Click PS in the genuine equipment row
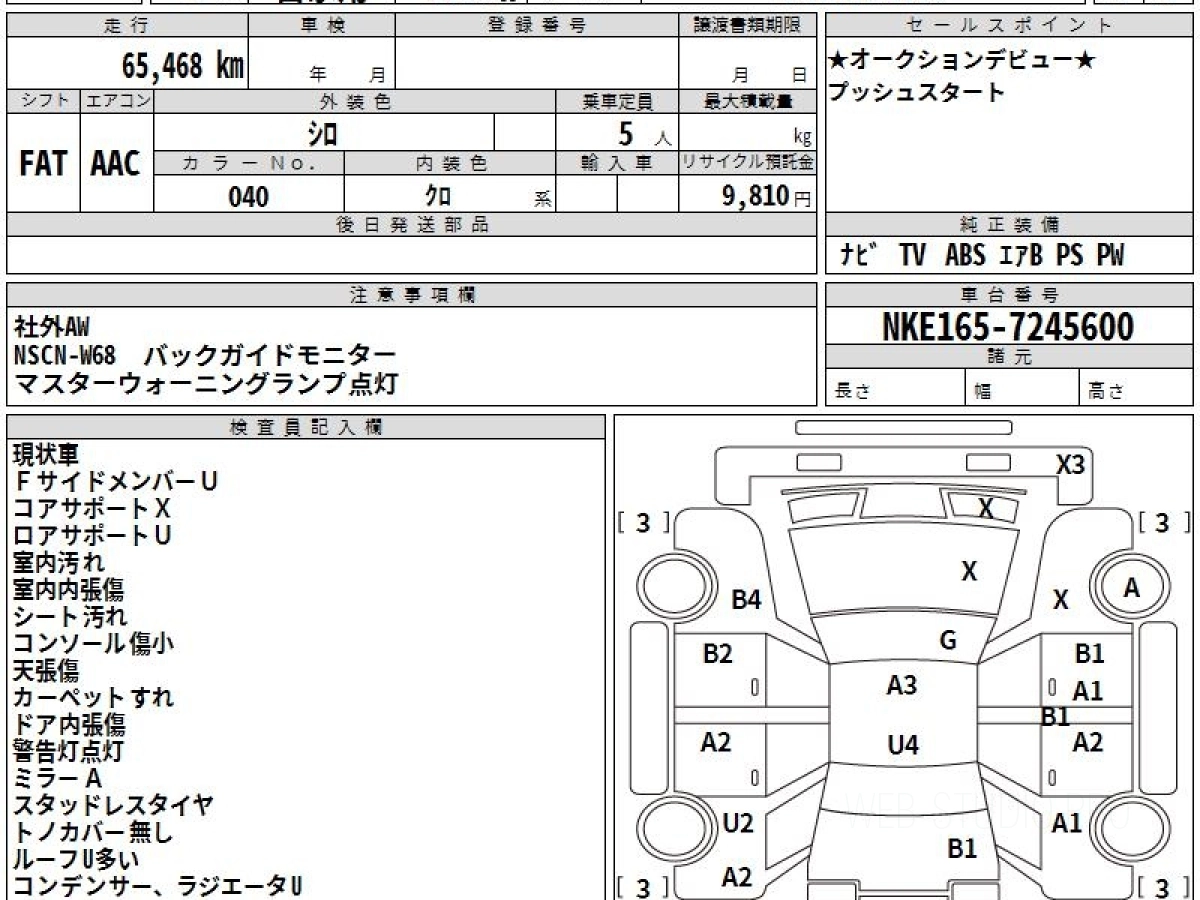This screenshot has height=900, width=1200. pos(1070,256)
